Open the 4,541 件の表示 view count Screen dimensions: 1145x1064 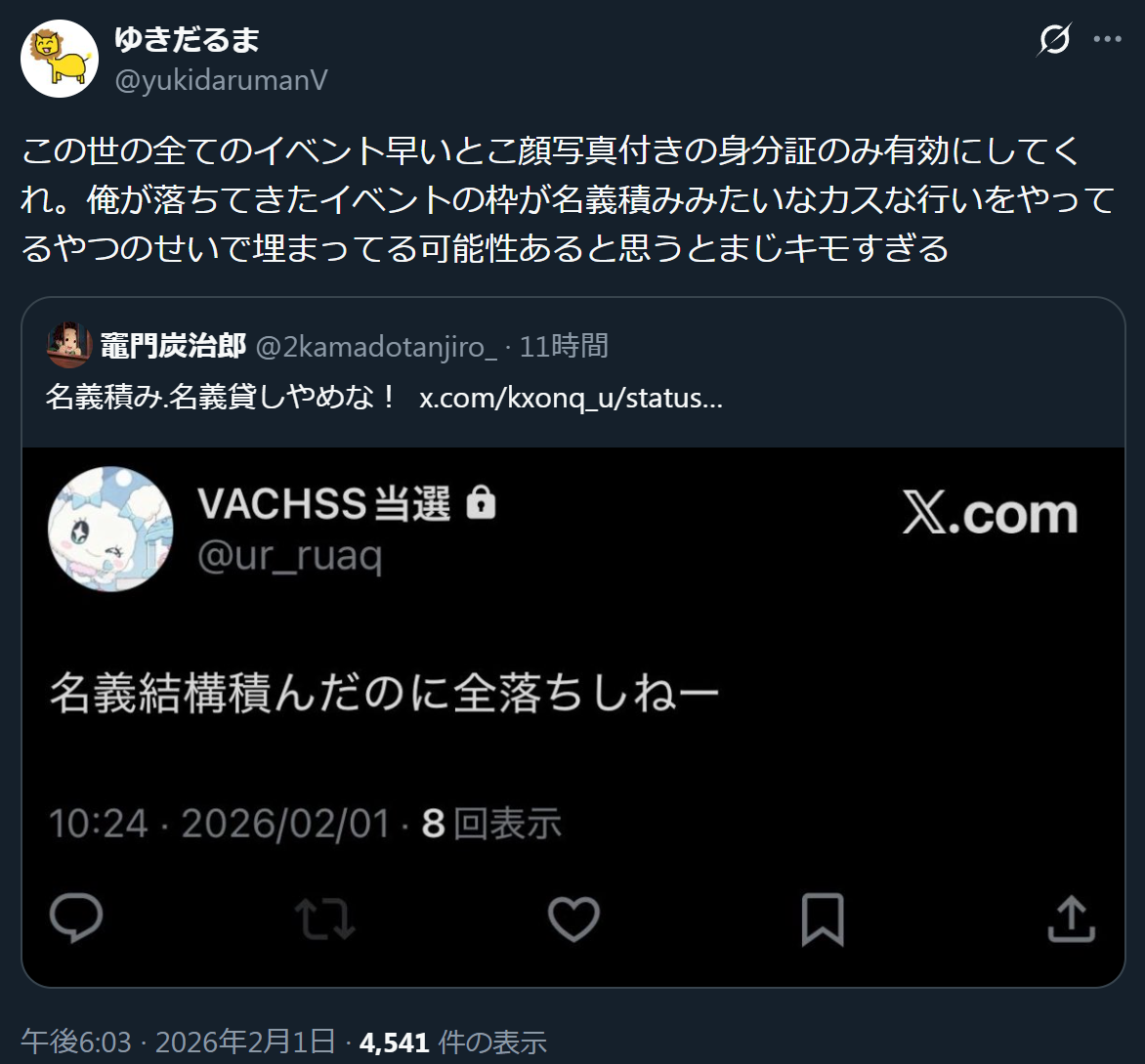452,1043
